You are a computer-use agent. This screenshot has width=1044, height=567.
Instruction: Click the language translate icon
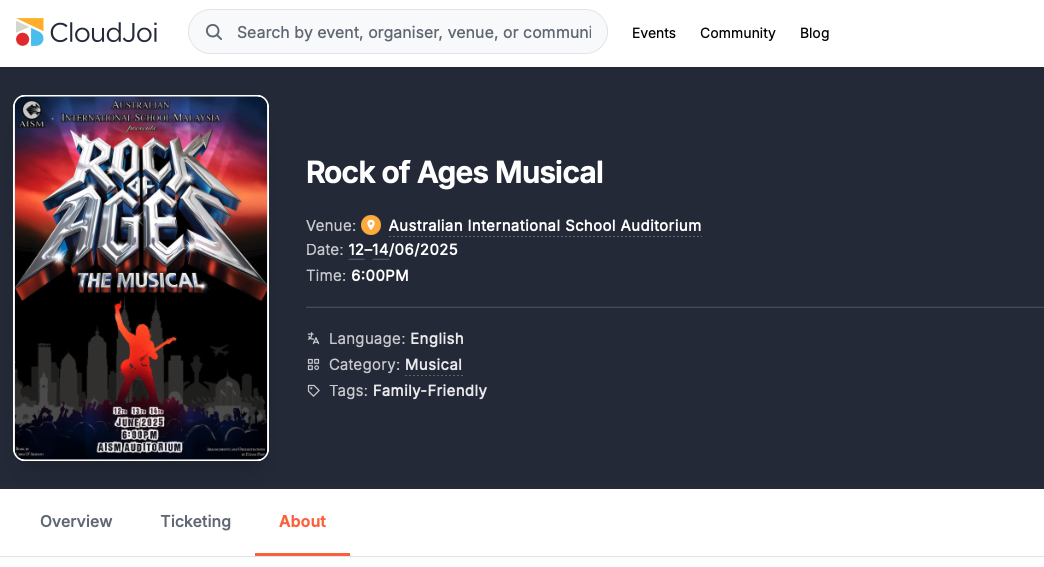(314, 339)
